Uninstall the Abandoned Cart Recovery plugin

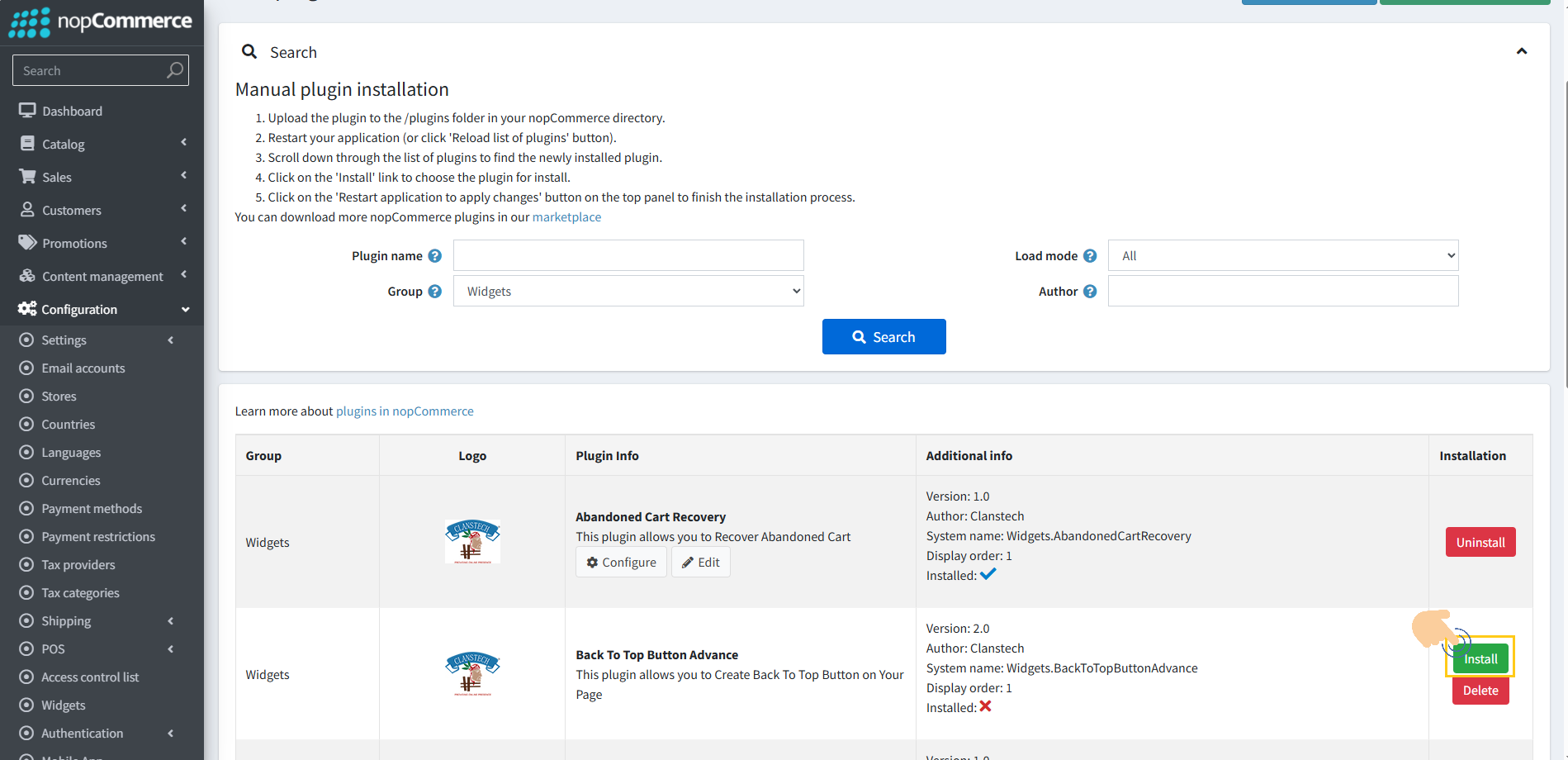click(x=1480, y=542)
